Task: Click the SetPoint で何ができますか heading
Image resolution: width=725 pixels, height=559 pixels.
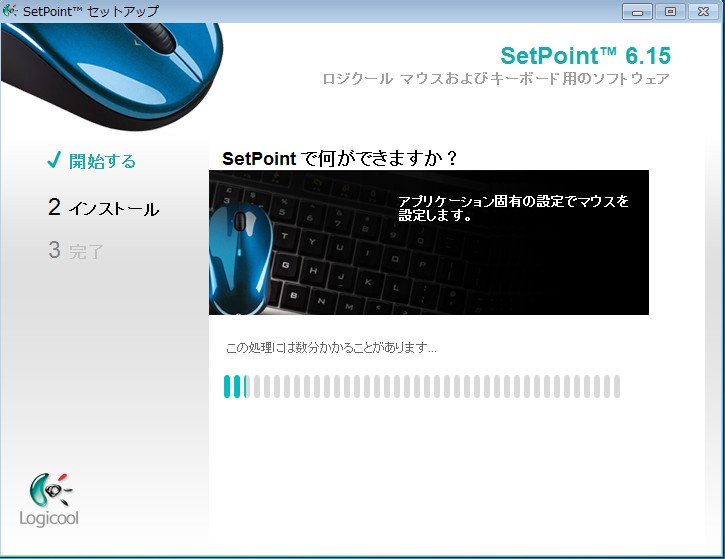Action: 339,159
